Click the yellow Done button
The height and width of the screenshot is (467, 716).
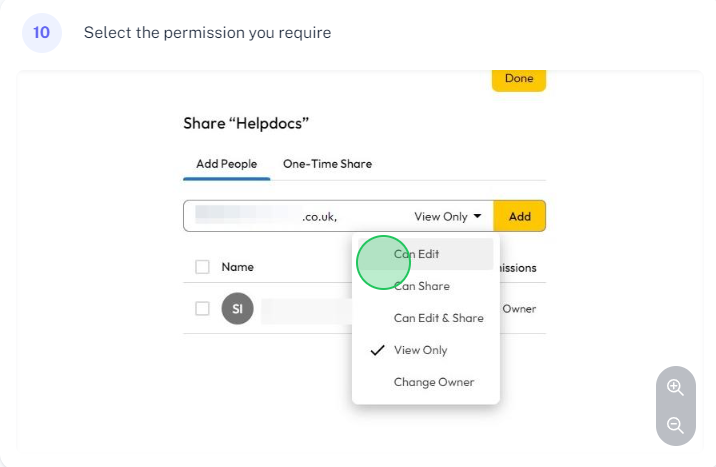click(519, 79)
